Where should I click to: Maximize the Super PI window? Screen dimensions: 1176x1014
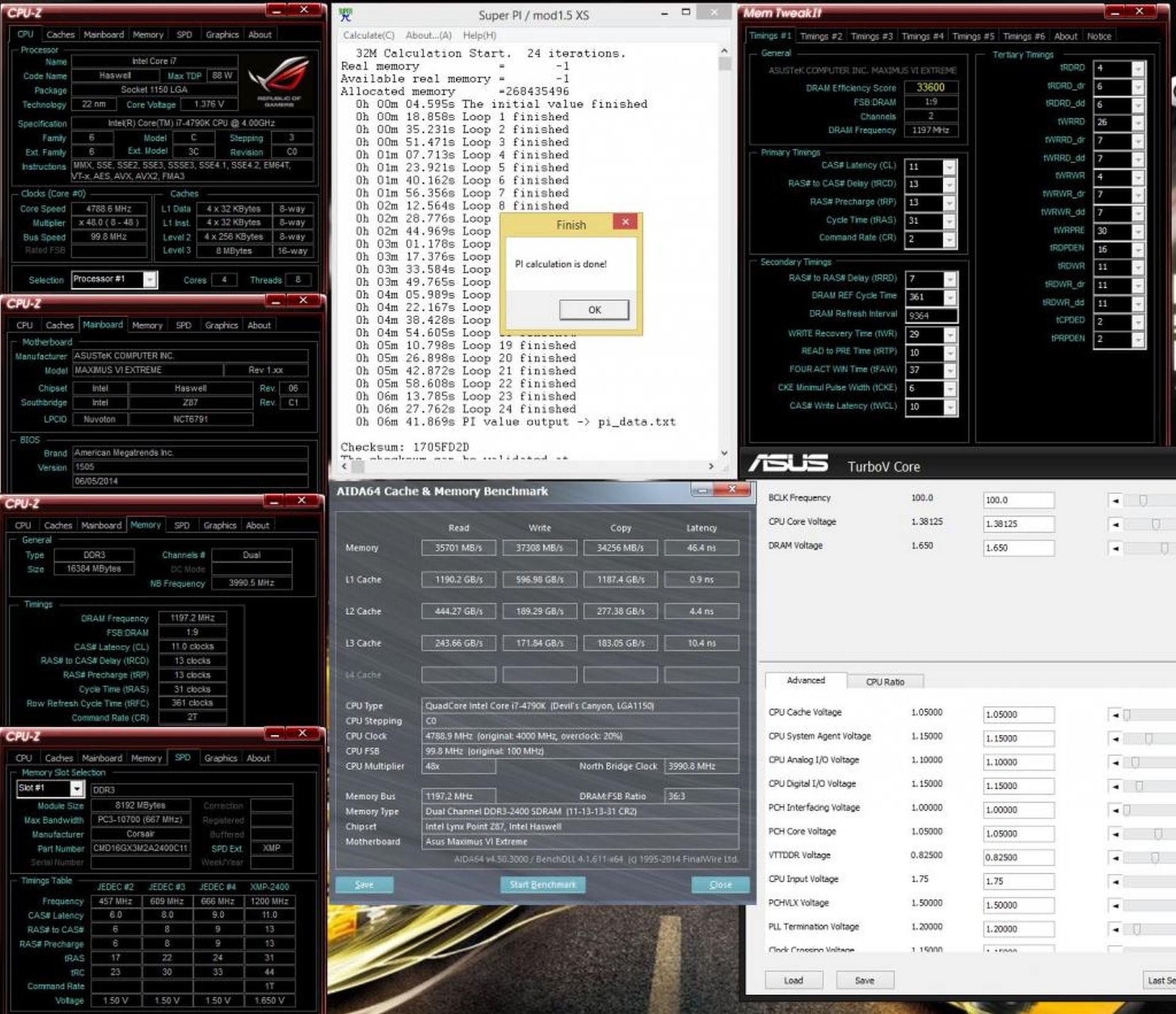[686, 12]
